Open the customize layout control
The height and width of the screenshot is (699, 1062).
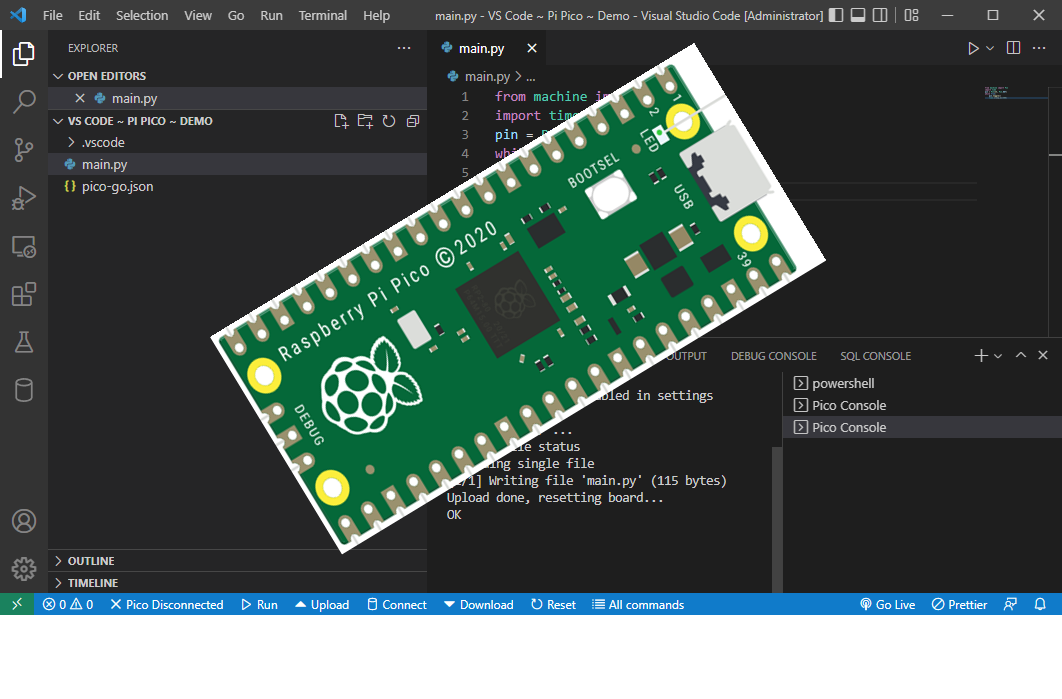909,15
